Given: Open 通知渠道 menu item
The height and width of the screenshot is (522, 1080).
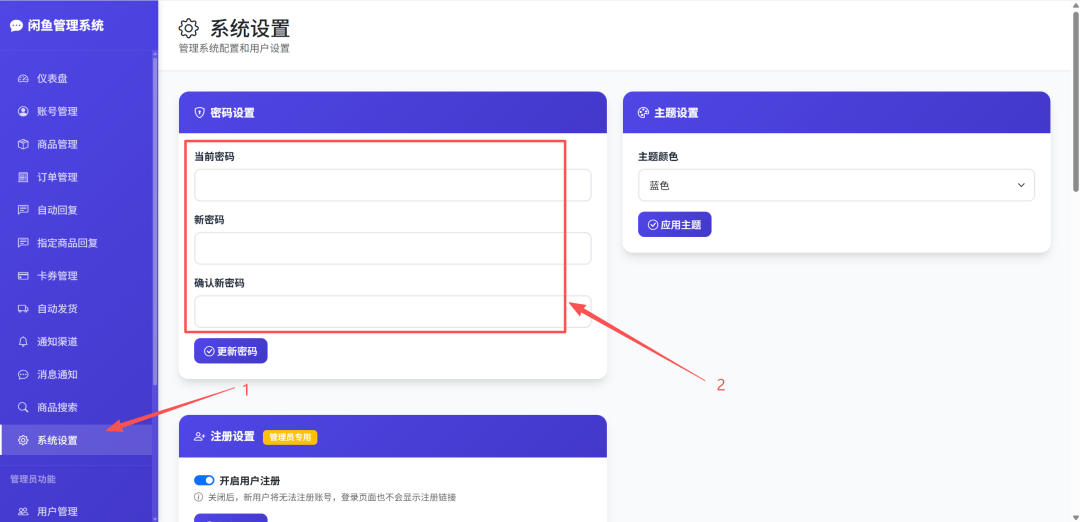Looking at the screenshot, I should point(76,342).
